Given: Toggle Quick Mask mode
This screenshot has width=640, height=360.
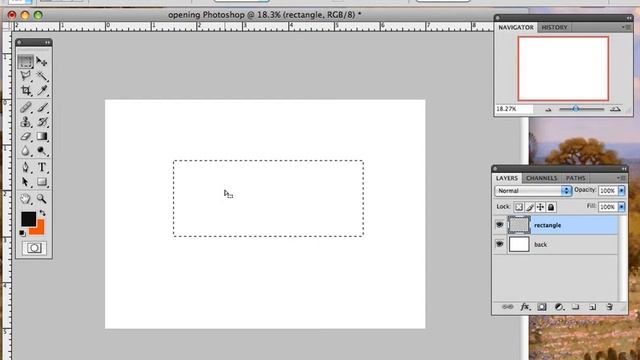Looking at the screenshot, I should (x=34, y=248).
